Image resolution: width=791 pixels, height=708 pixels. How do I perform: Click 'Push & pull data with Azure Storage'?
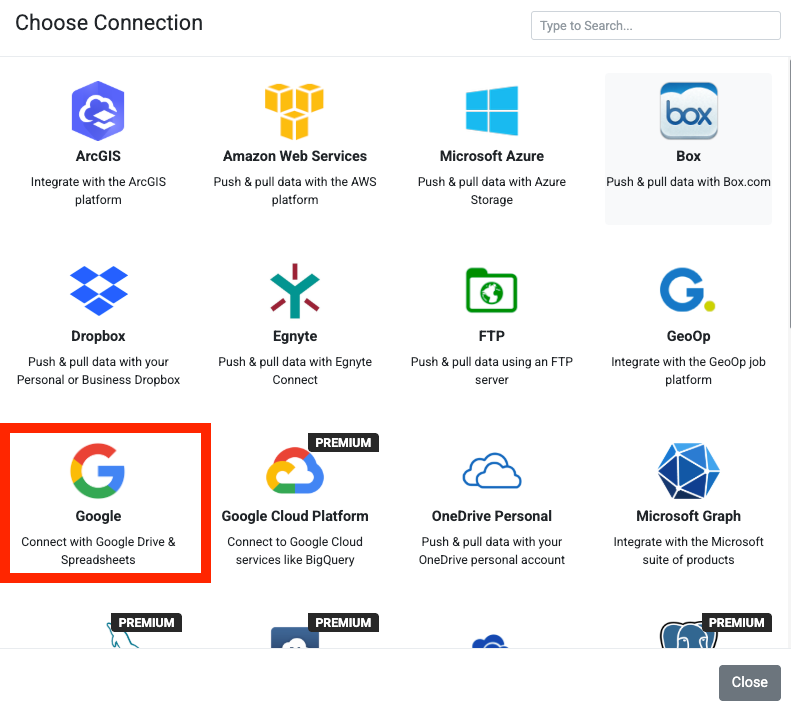(492, 191)
